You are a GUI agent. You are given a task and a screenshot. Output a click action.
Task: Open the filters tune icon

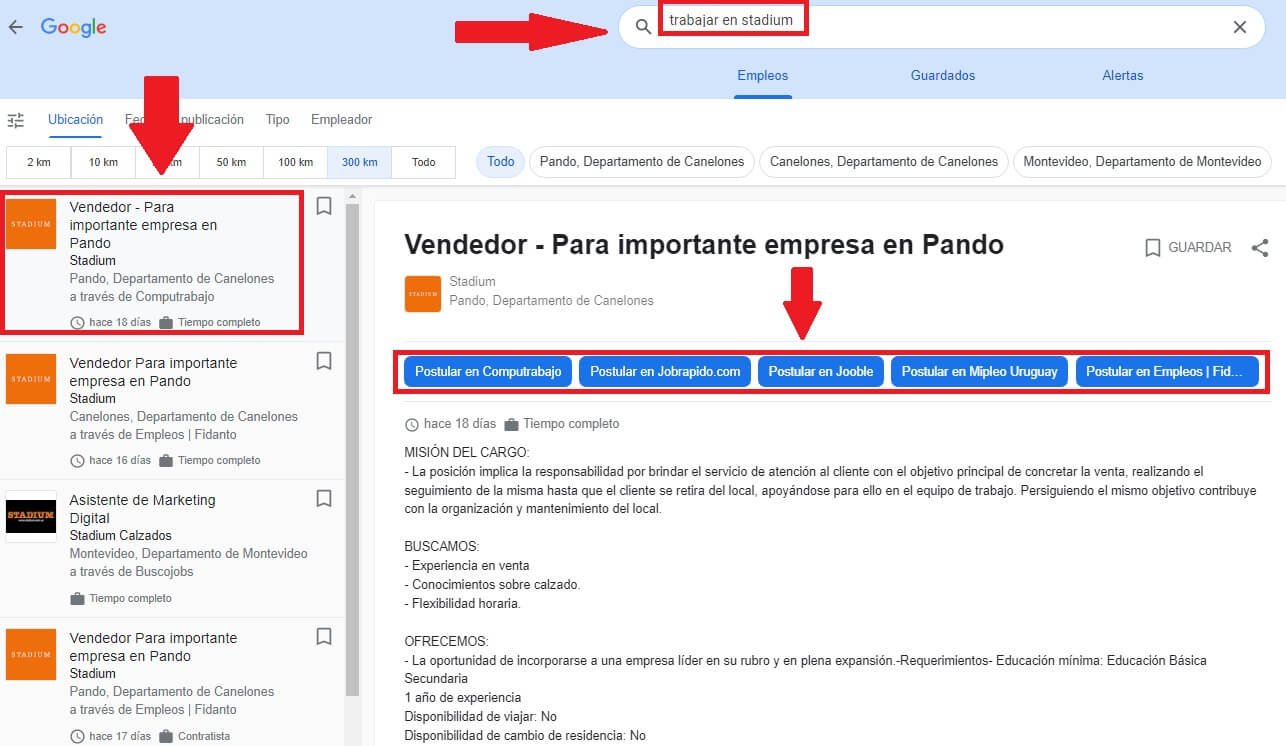[16, 121]
